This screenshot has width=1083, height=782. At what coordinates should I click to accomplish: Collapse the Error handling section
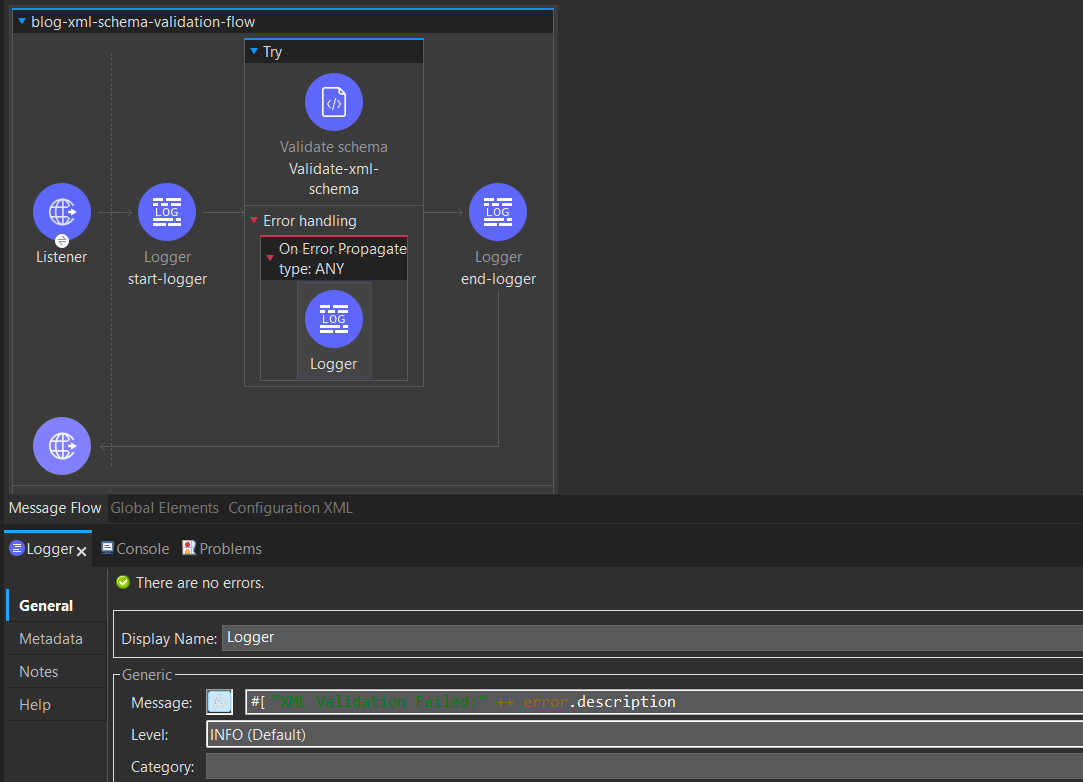[x=254, y=220]
